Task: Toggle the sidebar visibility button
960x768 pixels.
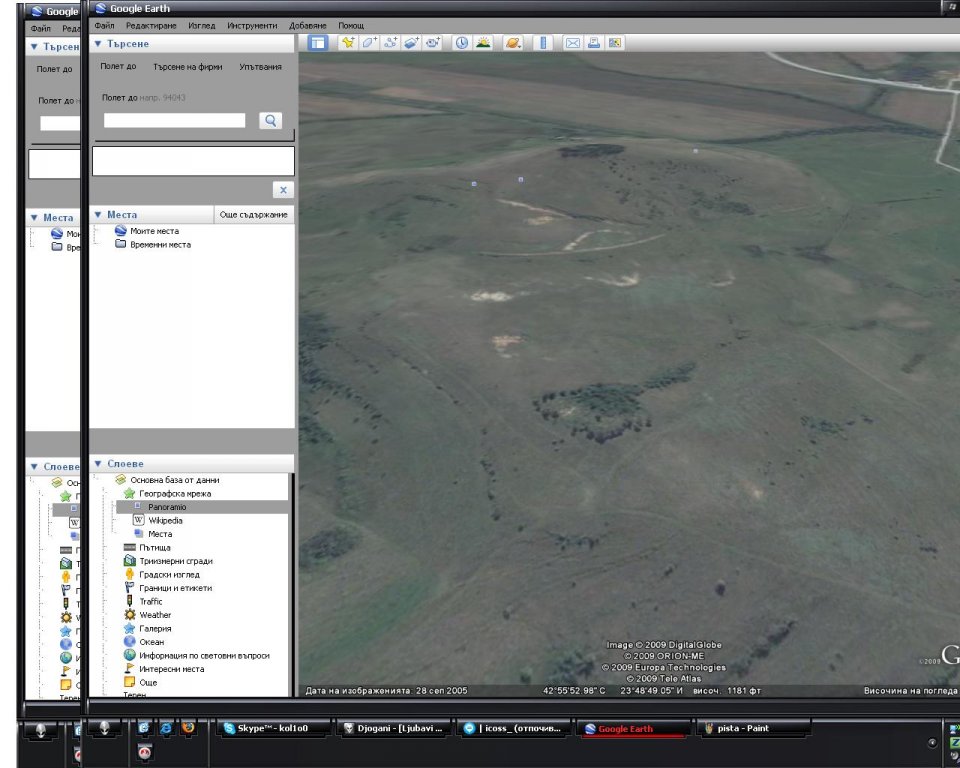Action: click(x=317, y=43)
